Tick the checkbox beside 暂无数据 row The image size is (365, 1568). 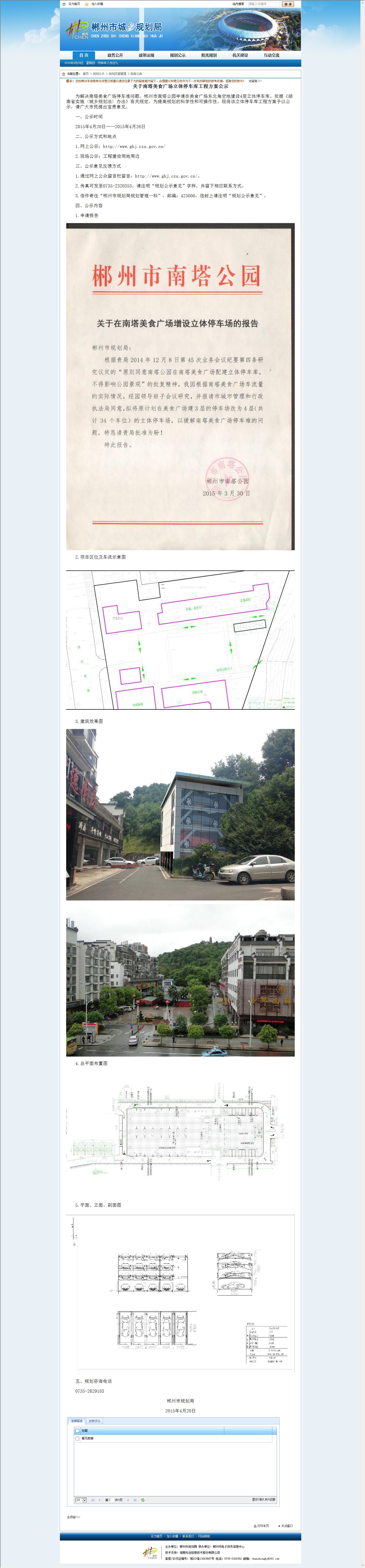point(77,1438)
